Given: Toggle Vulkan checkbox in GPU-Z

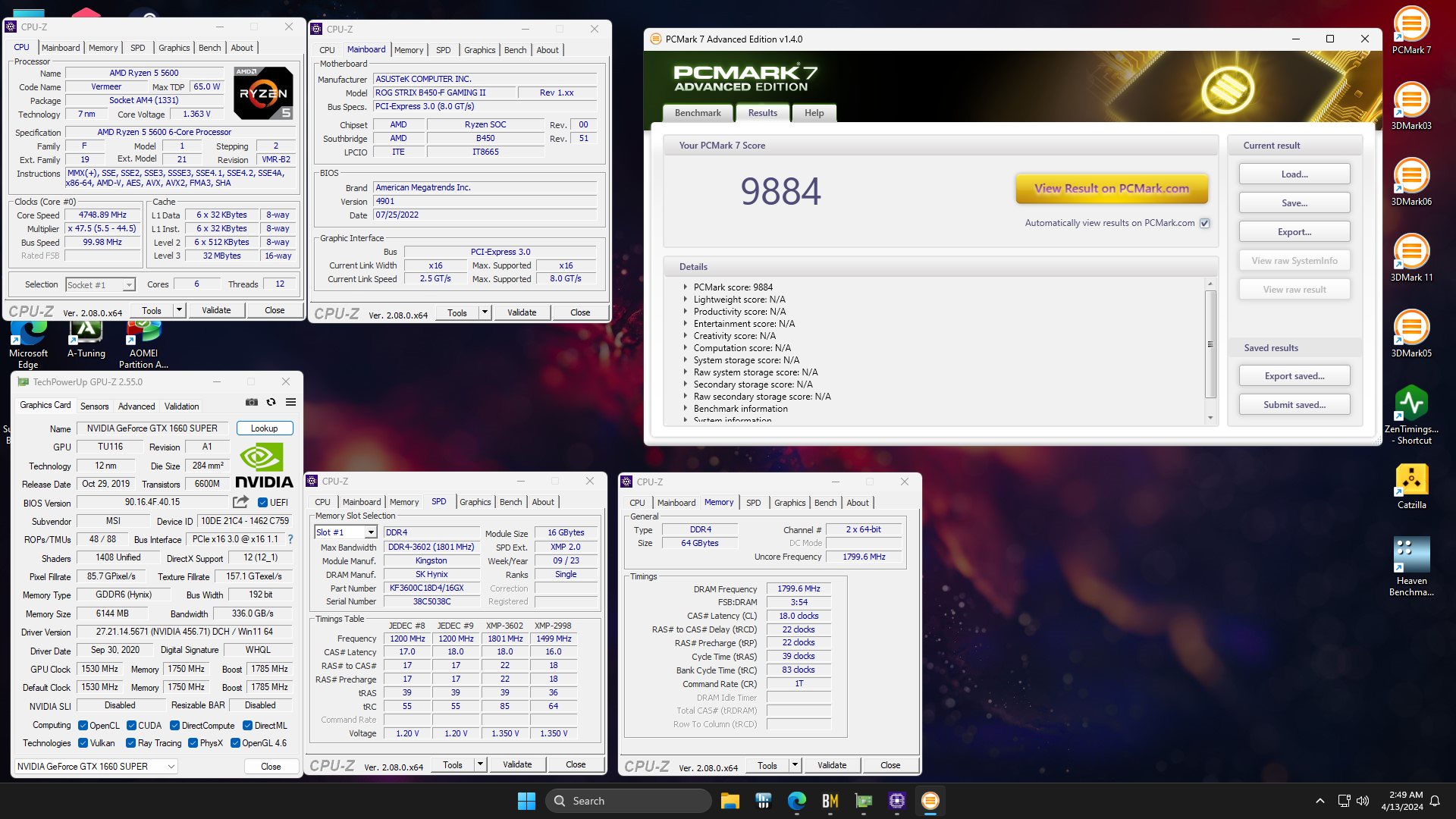Looking at the screenshot, I should point(83,743).
